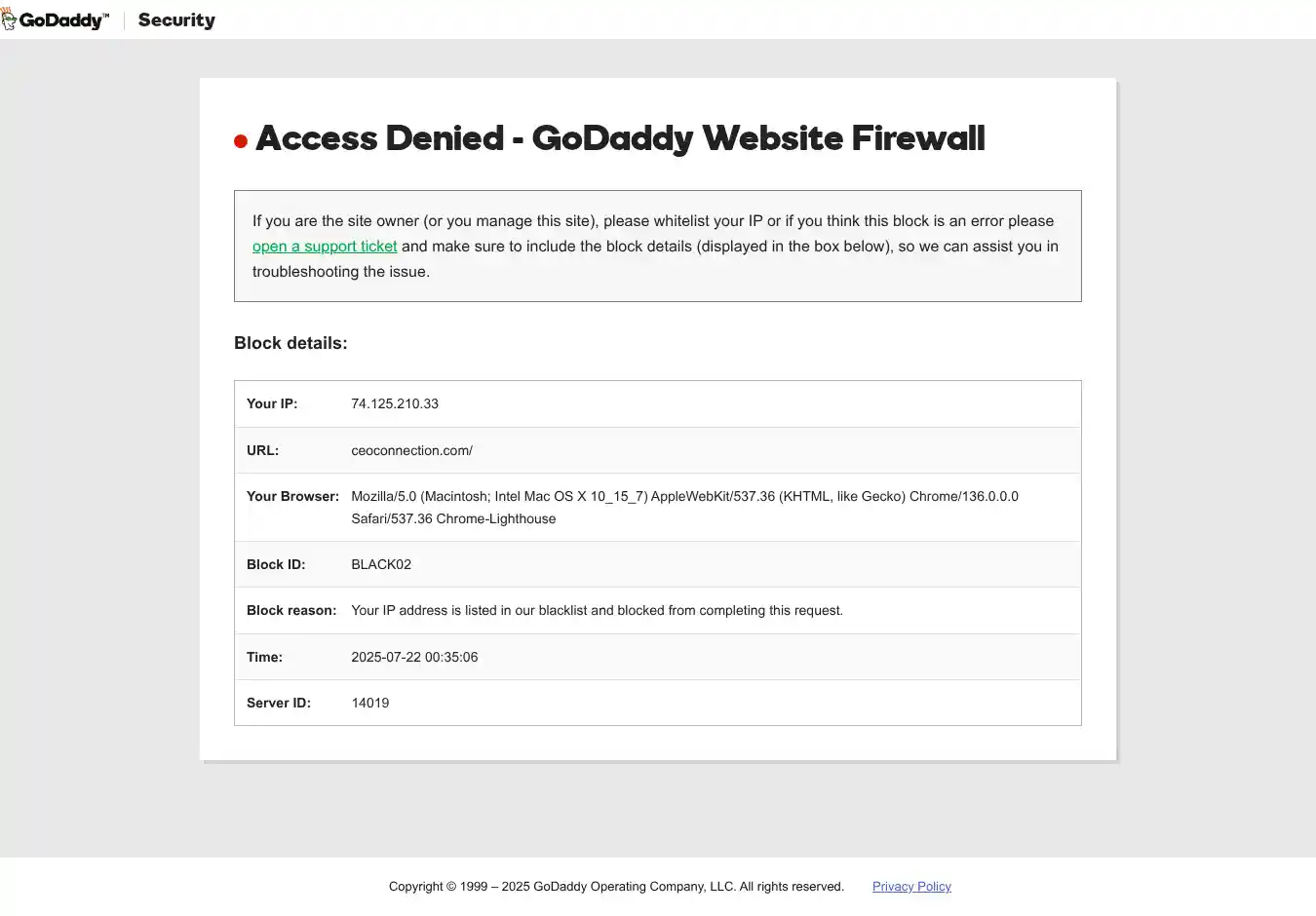
Task: Click the server ID value 14019
Action: [370, 704]
